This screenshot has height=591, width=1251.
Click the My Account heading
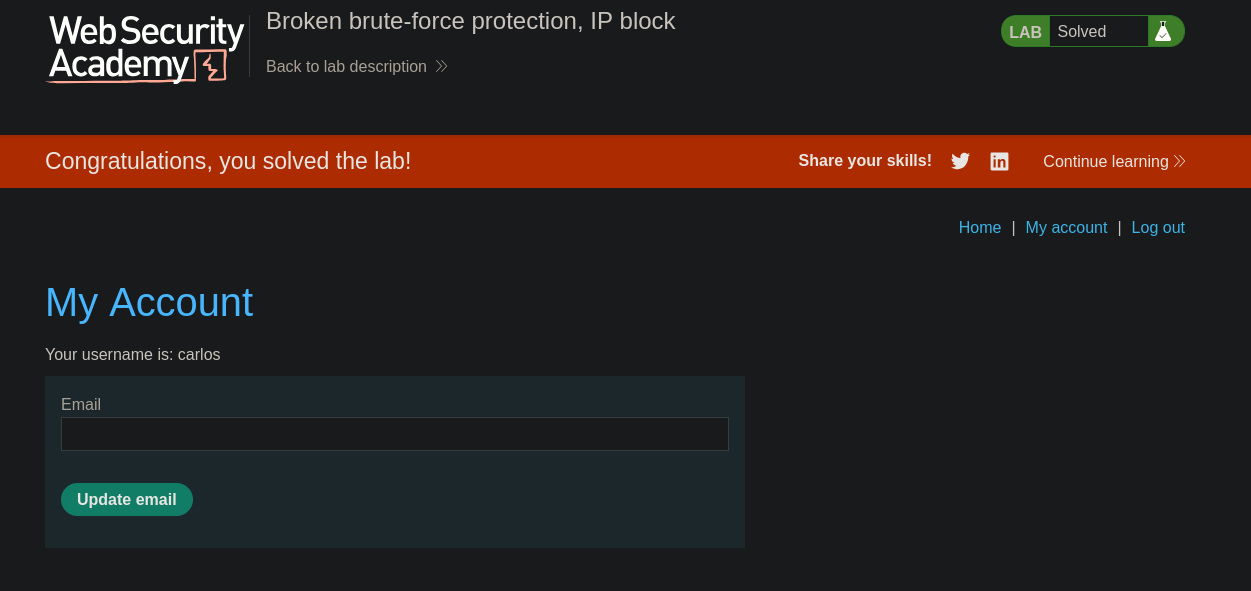pos(149,302)
